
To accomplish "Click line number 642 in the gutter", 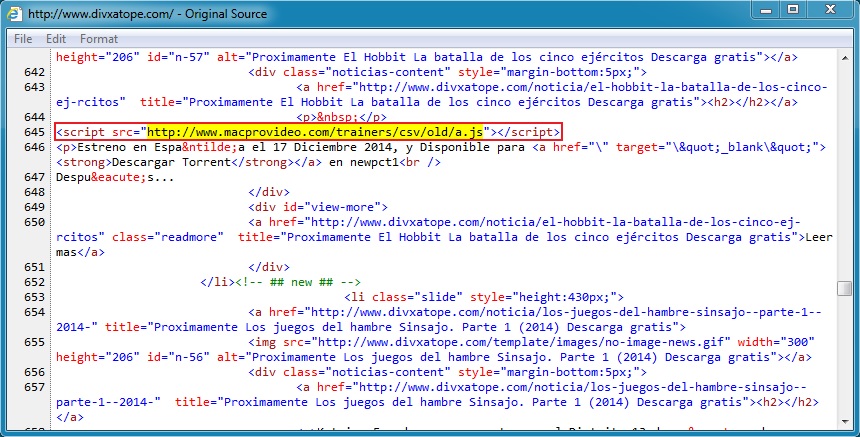I will [x=34, y=72].
